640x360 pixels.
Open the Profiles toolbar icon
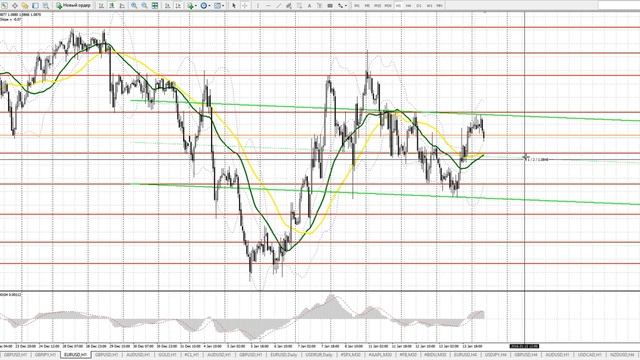click(x=15, y=6)
